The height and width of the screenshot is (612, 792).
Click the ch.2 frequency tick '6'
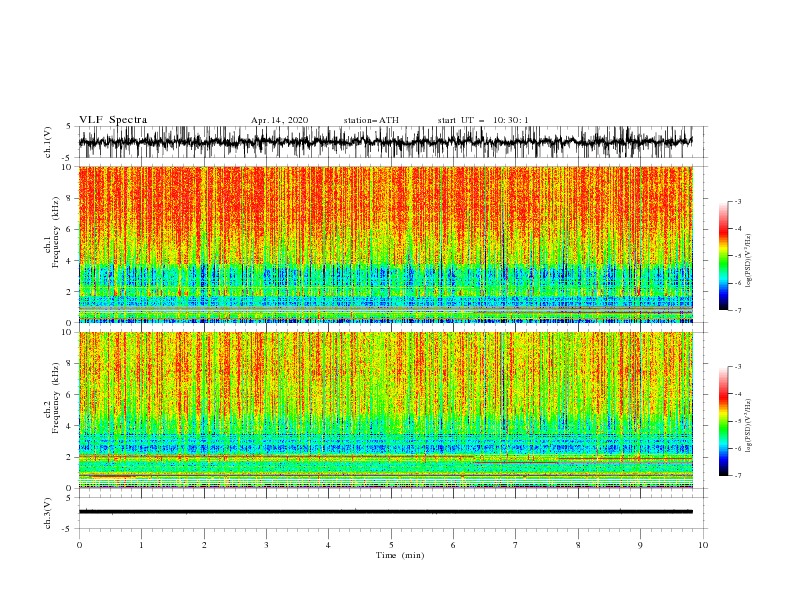tap(69, 395)
